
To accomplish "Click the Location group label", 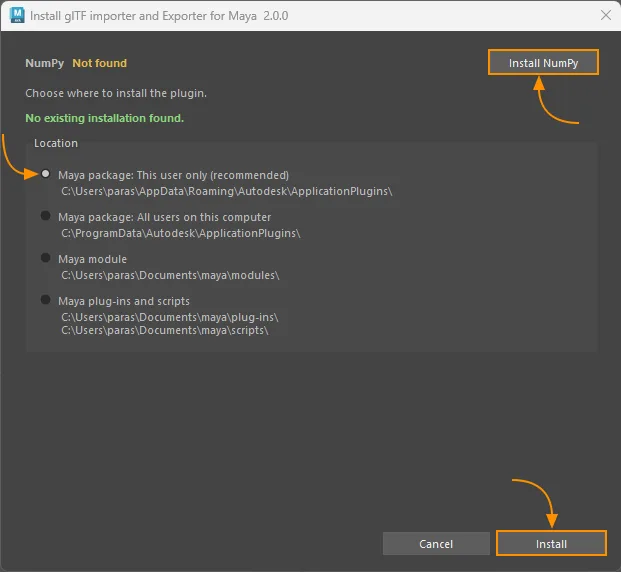I will 56,143.
